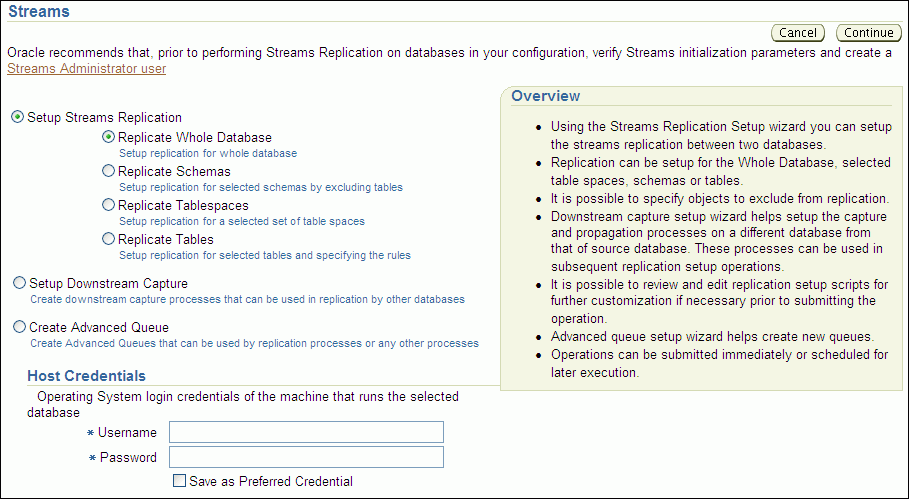Image resolution: width=909 pixels, height=499 pixels.
Task: Click into the Username text field
Action: click(x=306, y=432)
